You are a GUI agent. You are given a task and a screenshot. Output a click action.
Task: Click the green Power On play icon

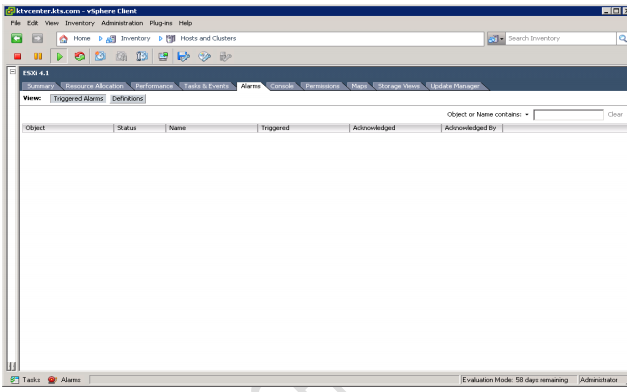(59, 57)
